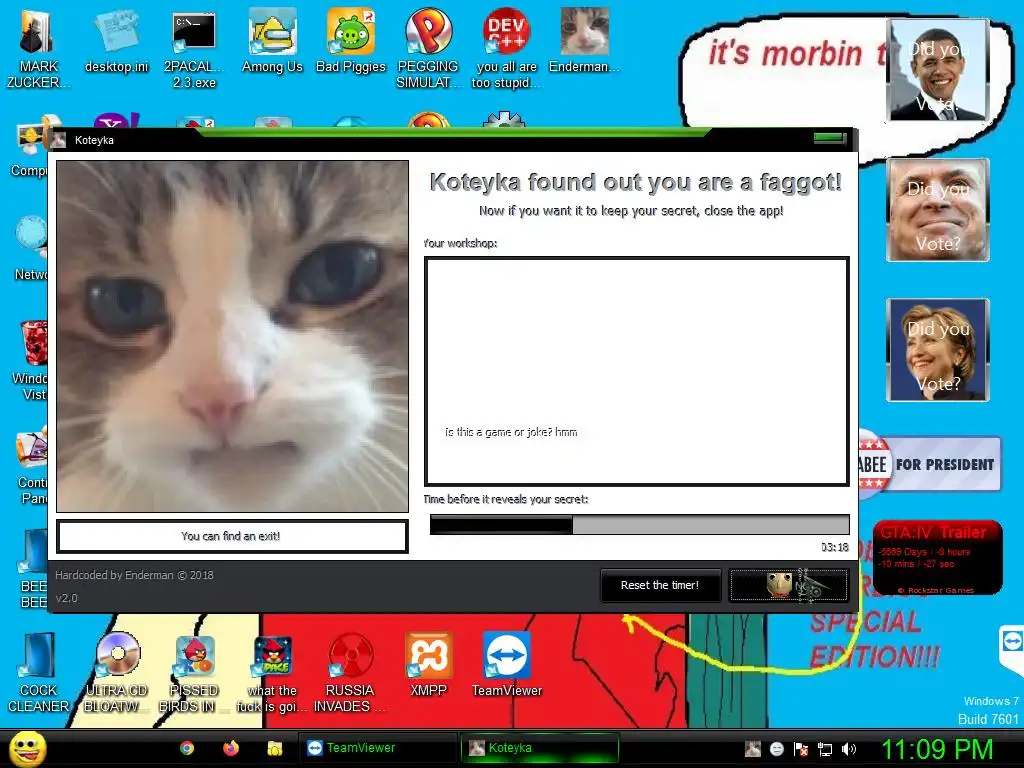
Task: Click the secret reveal timer progress bar
Action: pyautogui.click(x=639, y=524)
